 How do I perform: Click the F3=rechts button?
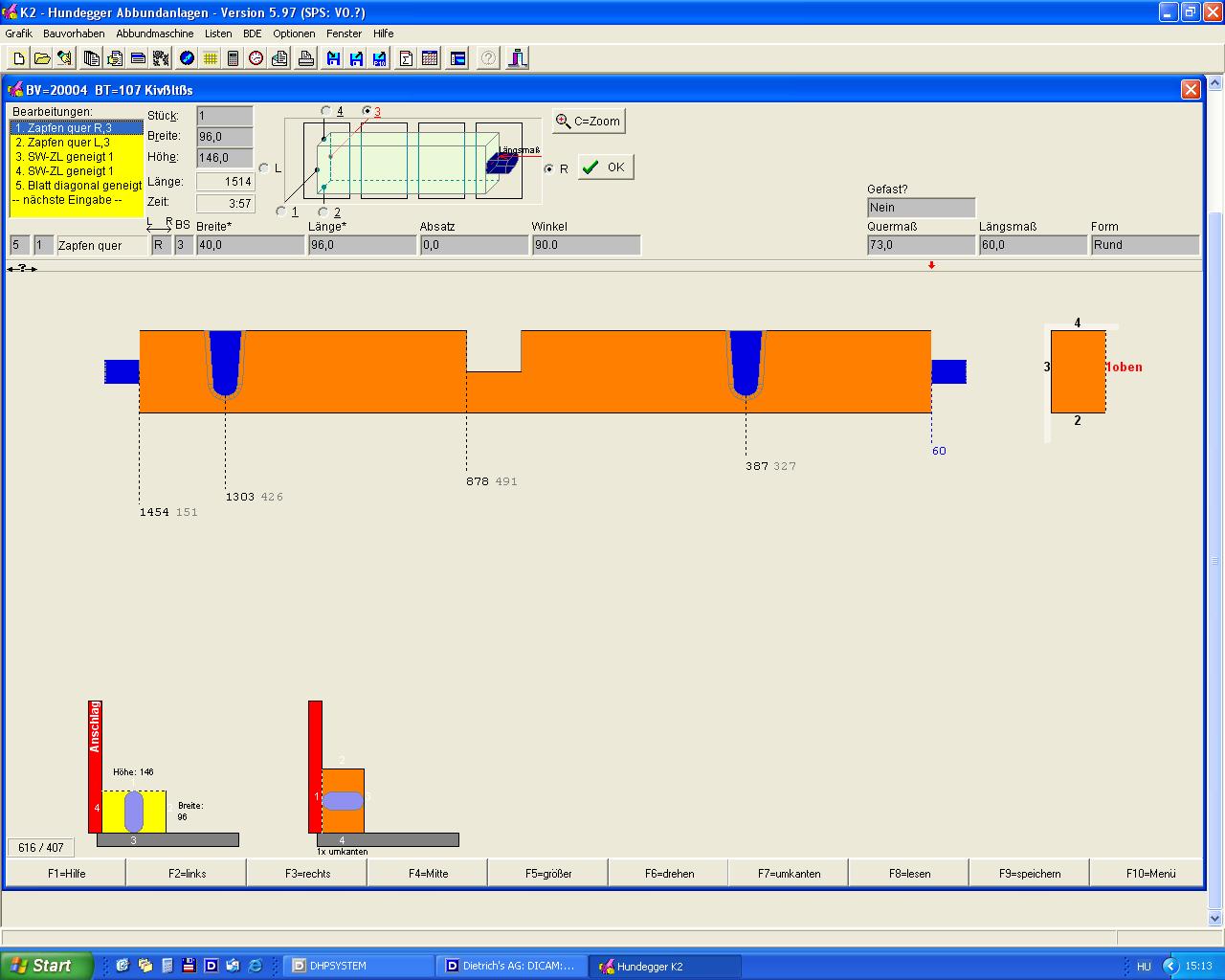[307, 873]
